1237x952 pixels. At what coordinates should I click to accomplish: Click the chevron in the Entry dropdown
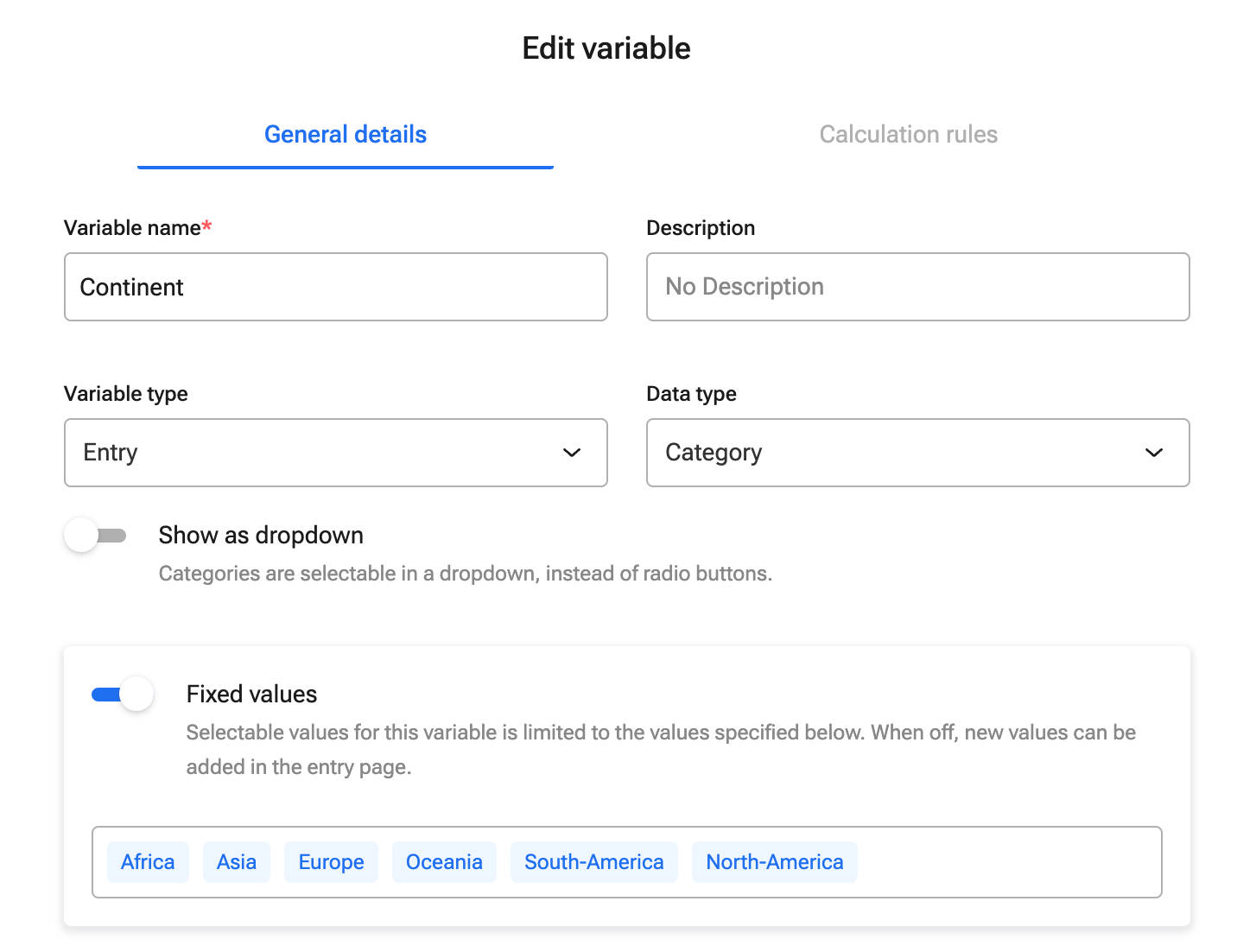(572, 453)
